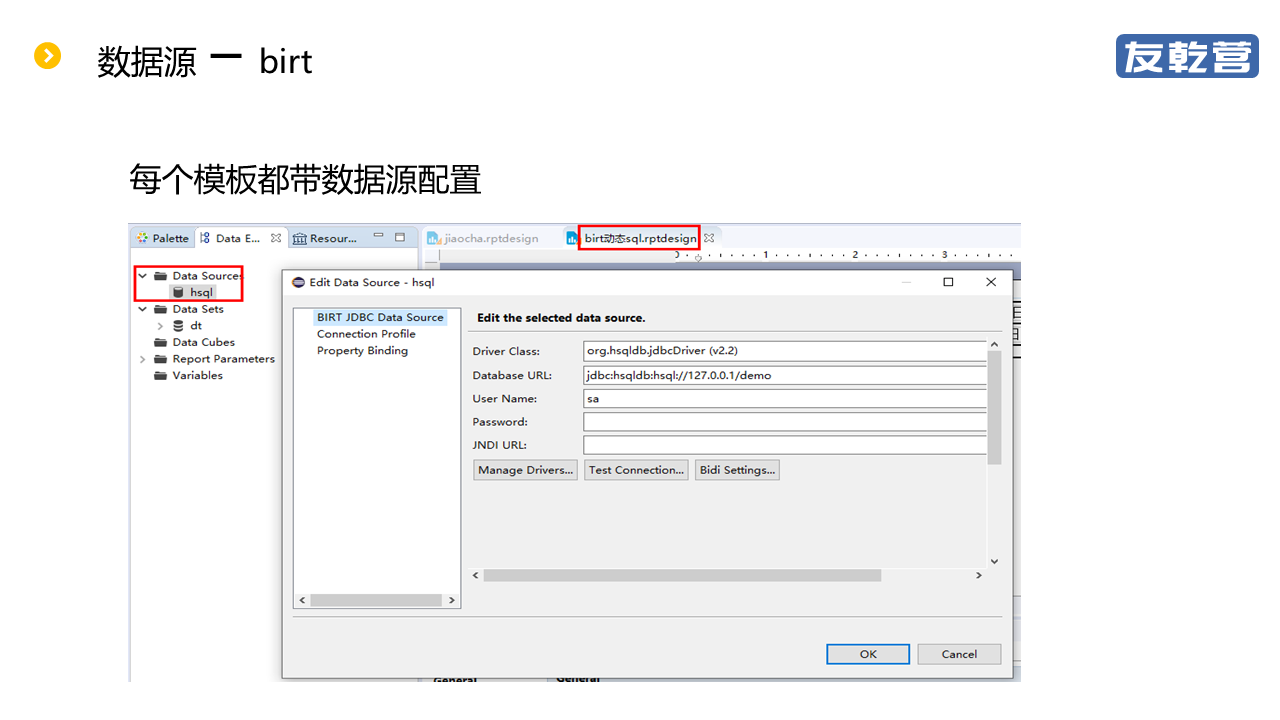The height and width of the screenshot is (720, 1280).
Task: Open the jiaocha.rptdesign editor tab
Action: (x=484, y=238)
